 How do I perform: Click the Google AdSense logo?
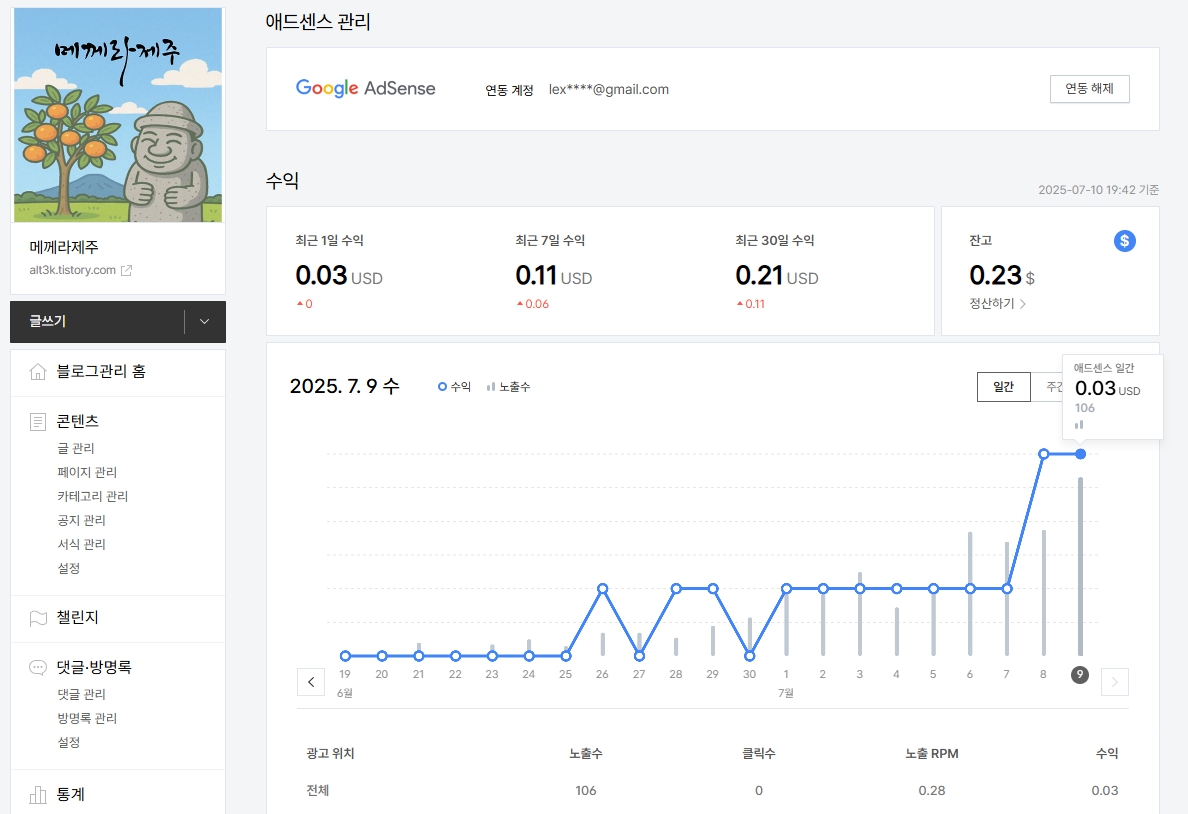pos(364,88)
